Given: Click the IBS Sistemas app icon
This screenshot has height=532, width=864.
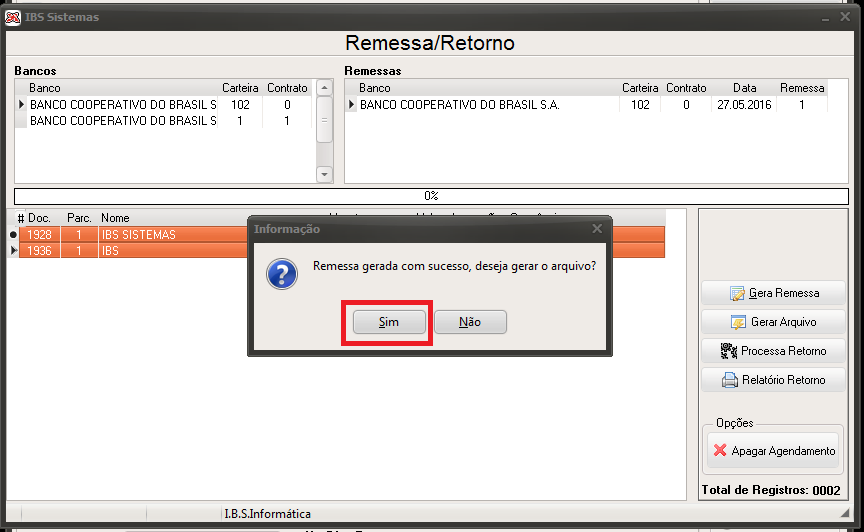Looking at the screenshot, I should pos(13,18).
